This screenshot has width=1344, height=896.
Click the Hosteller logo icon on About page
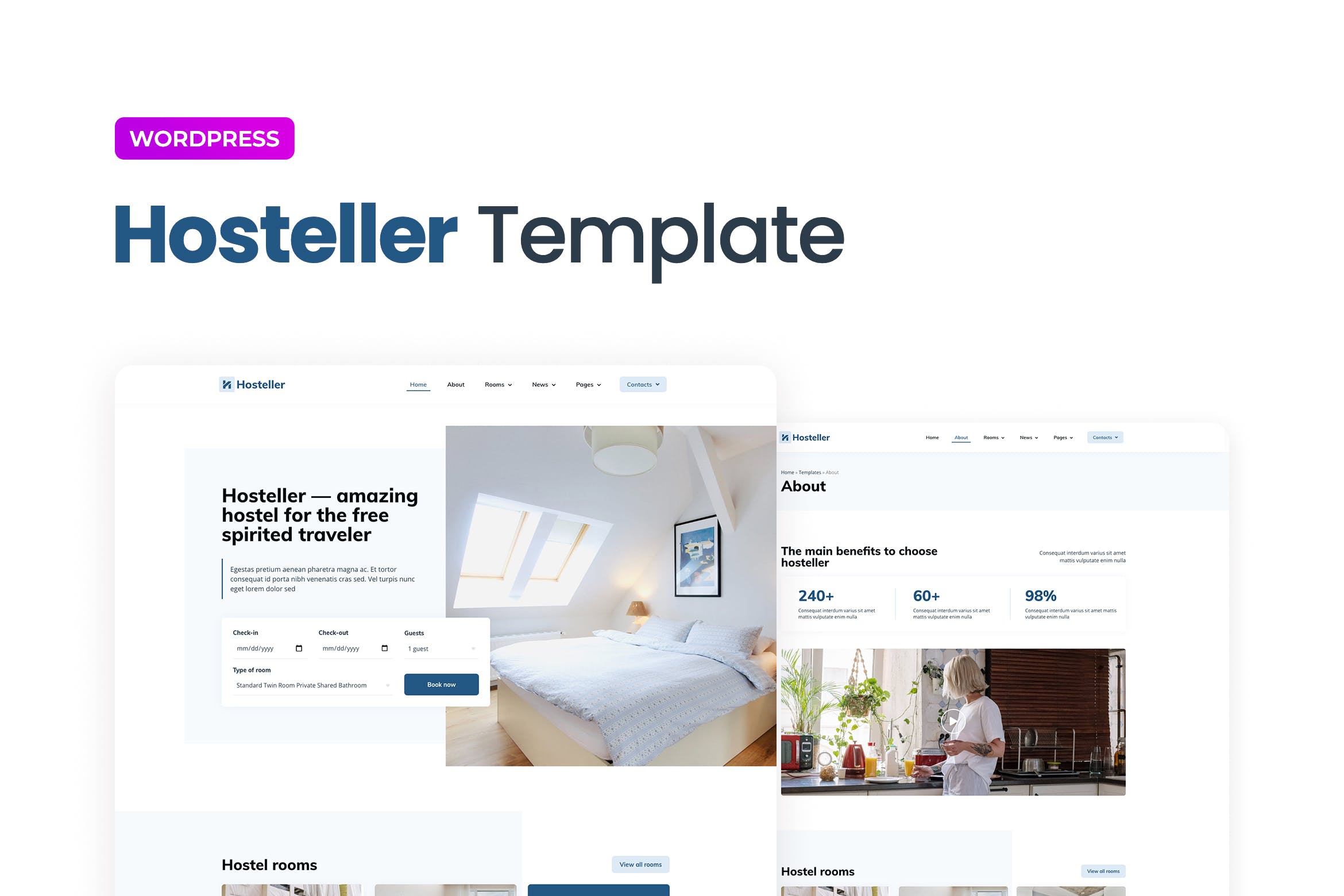785,438
